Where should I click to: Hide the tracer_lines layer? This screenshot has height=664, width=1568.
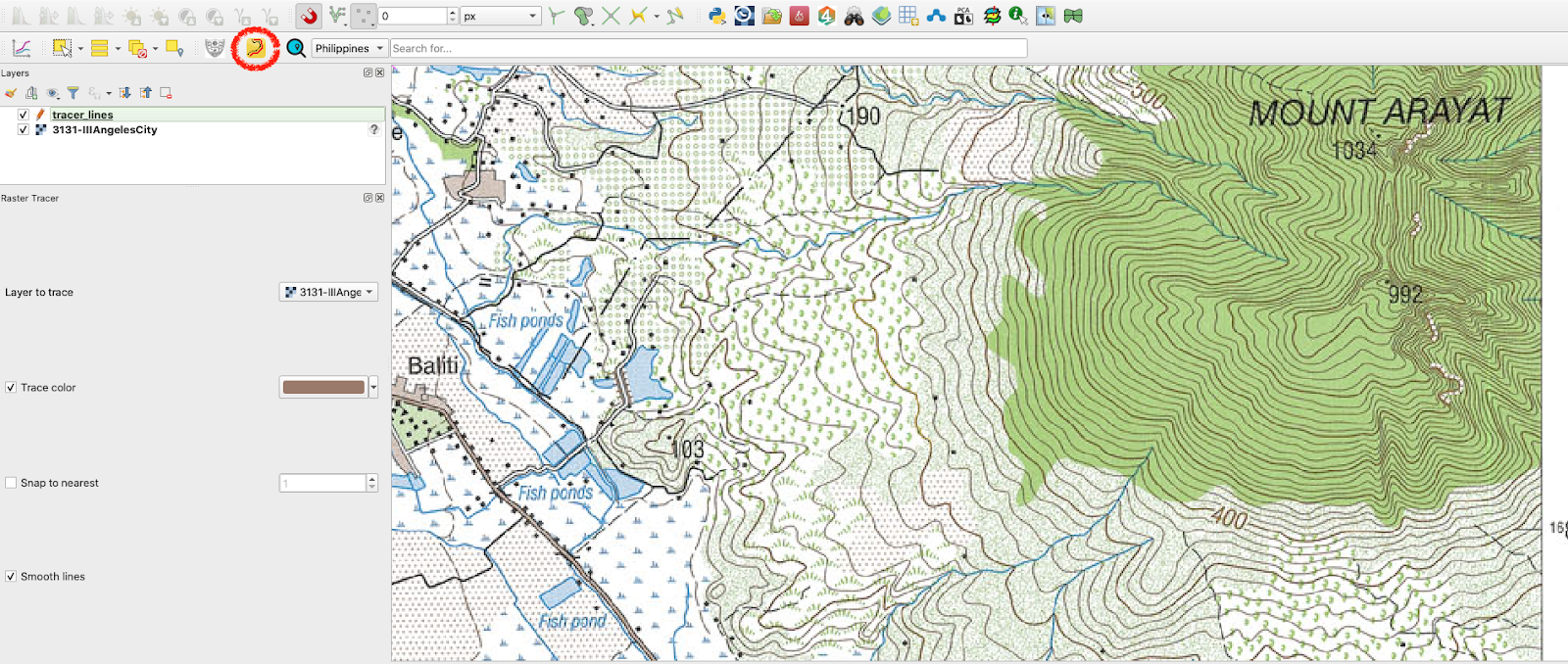(24, 115)
